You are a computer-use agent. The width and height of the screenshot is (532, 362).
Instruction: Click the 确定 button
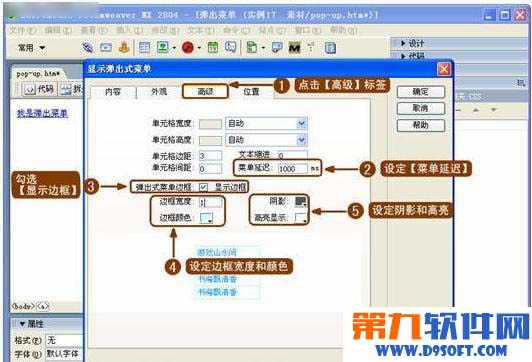[420, 92]
